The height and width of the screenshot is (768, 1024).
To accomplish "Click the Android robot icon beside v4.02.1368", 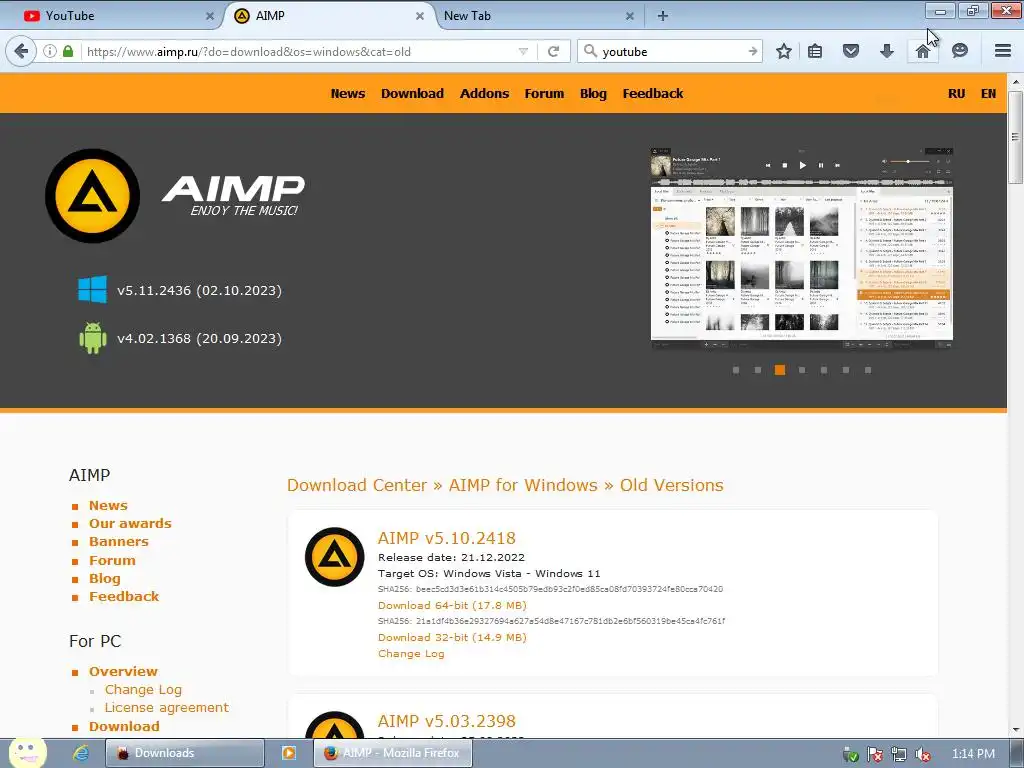I will click(93, 338).
